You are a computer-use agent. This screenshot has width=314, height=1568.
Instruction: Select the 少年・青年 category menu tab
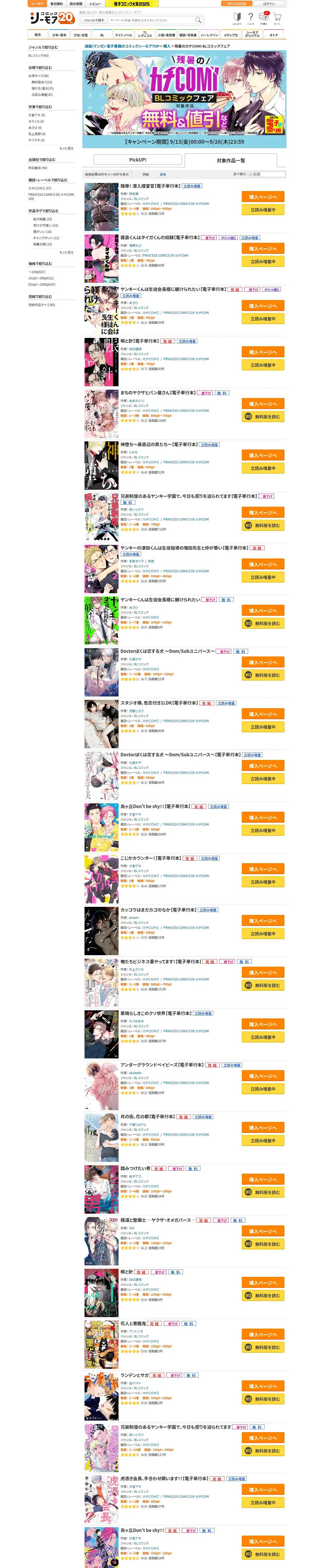pyautogui.click(x=59, y=35)
